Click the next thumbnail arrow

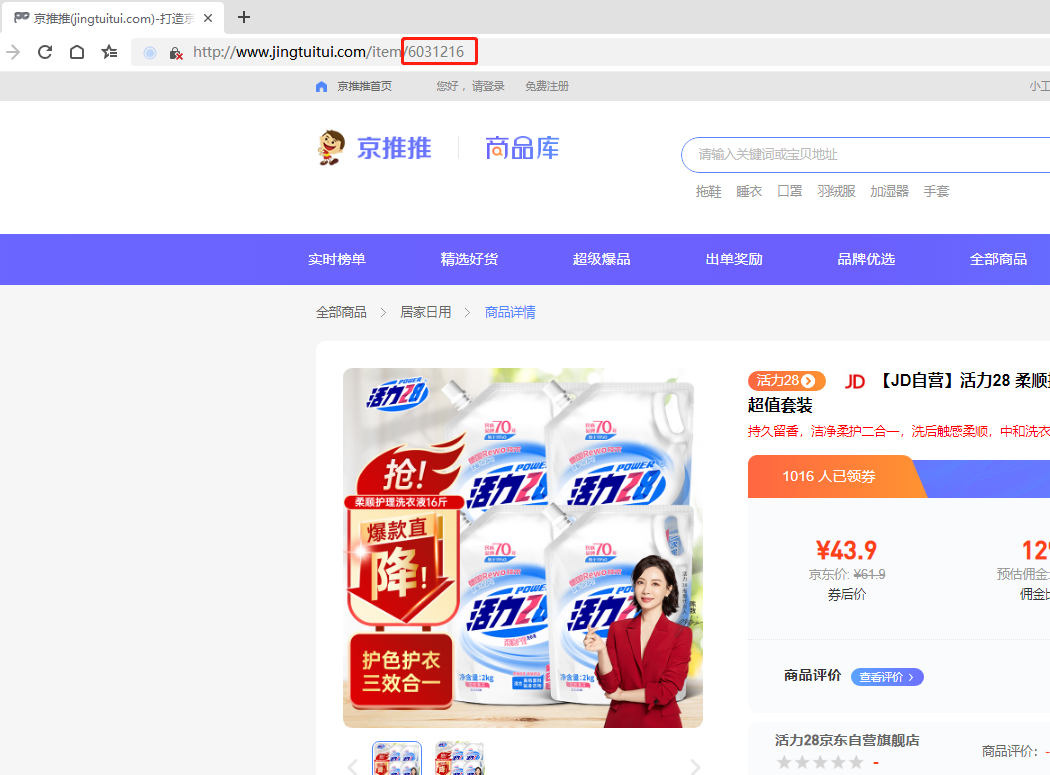tap(695, 767)
